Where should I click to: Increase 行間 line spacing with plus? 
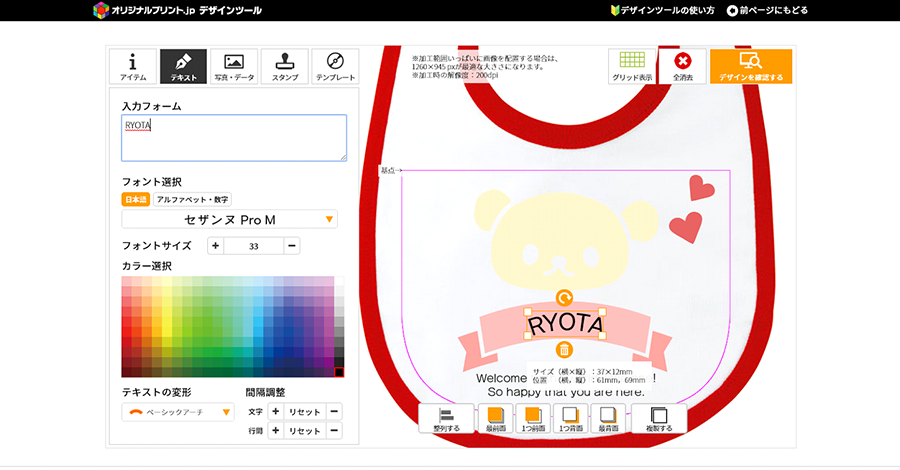276,430
